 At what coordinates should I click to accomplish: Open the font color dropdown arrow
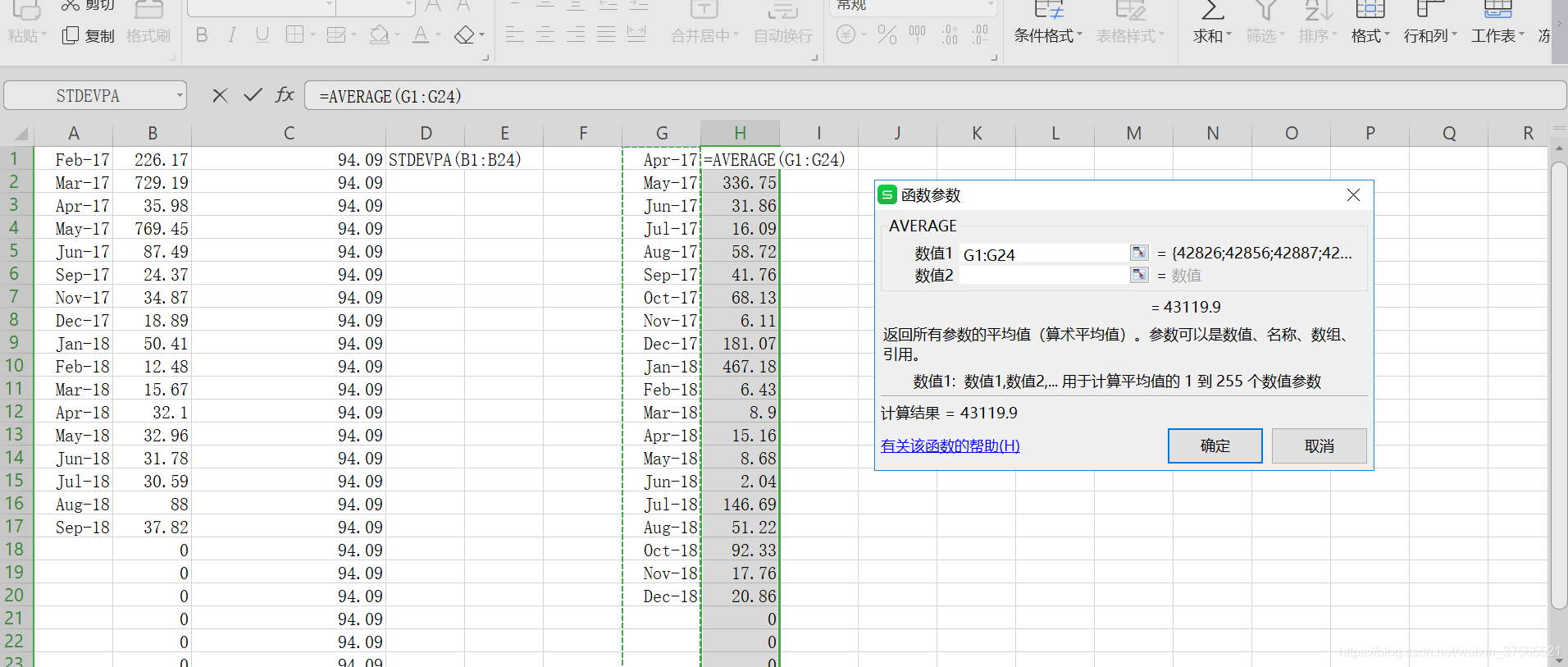pyautogui.click(x=439, y=35)
